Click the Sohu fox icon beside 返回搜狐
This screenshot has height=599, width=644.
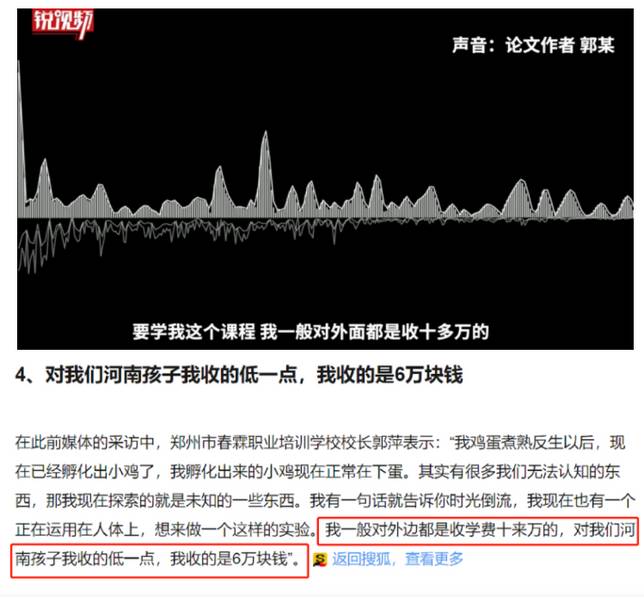320,560
